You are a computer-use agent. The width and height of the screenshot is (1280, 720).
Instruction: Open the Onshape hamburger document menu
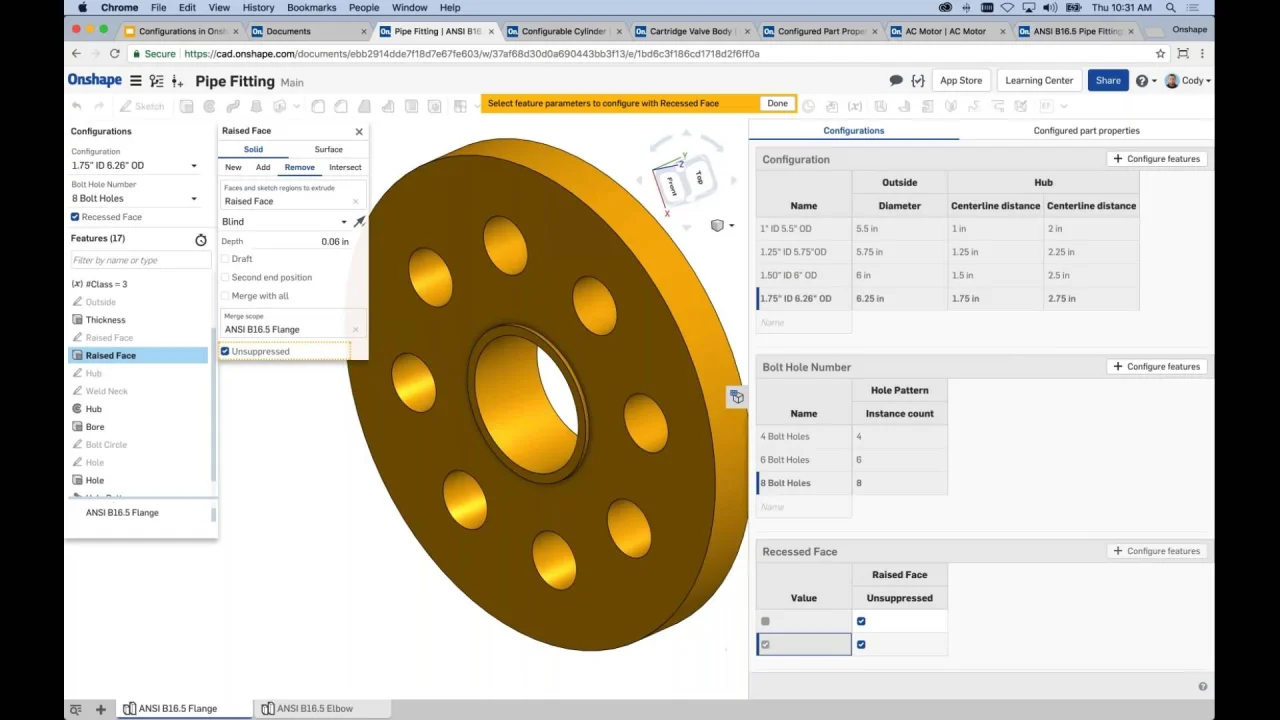coord(136,81)
